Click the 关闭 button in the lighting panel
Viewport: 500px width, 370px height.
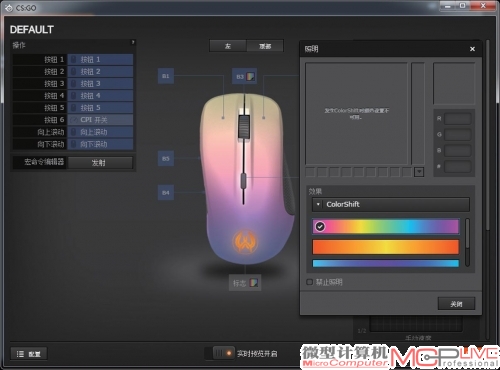pos(456,304)
